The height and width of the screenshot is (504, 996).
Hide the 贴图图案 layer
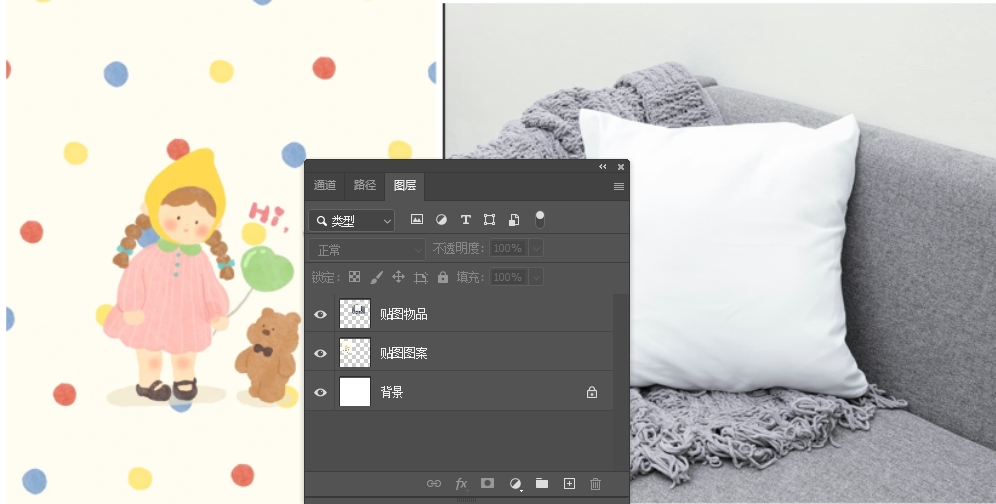[320, 353]
